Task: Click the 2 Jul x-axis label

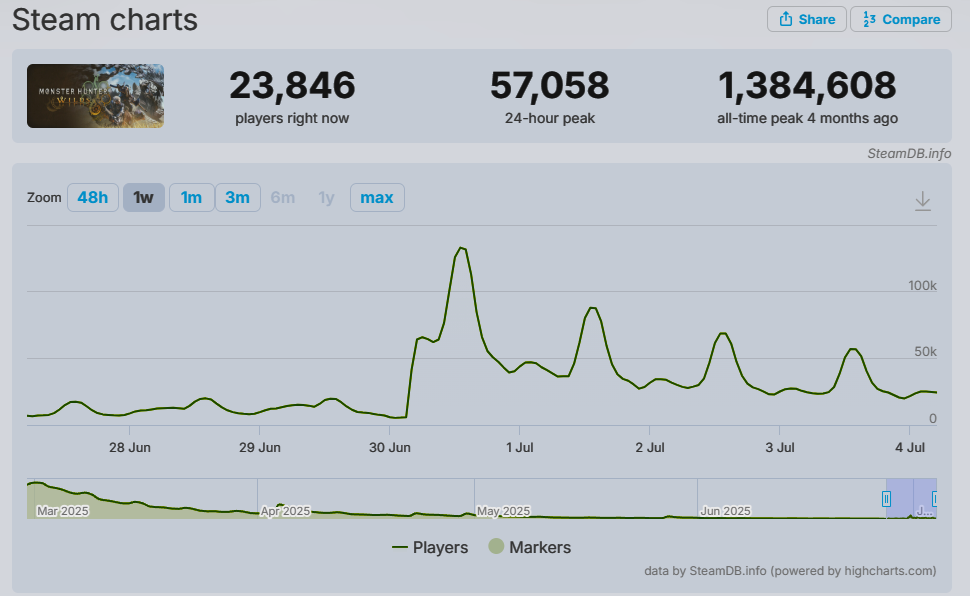Action: click(x=650, y=447)
